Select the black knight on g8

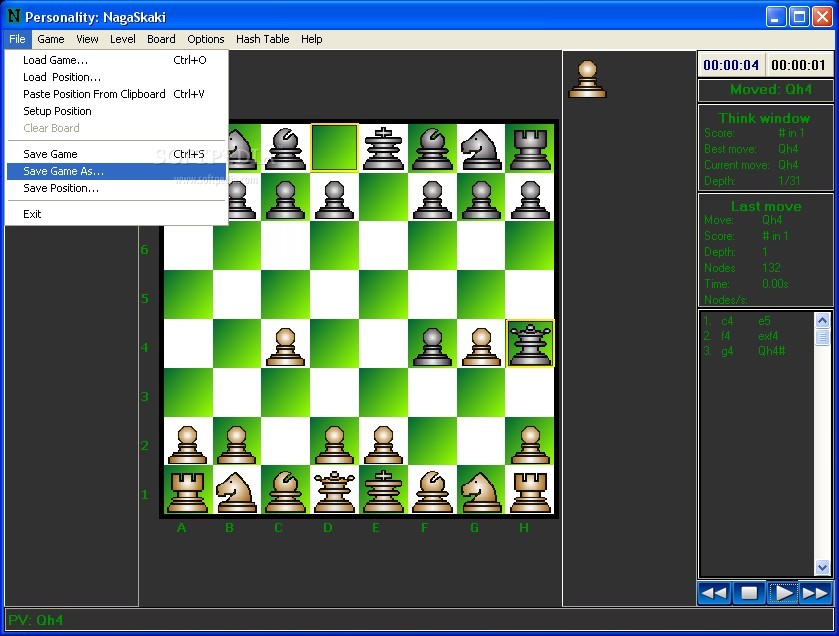click(481, 148)
